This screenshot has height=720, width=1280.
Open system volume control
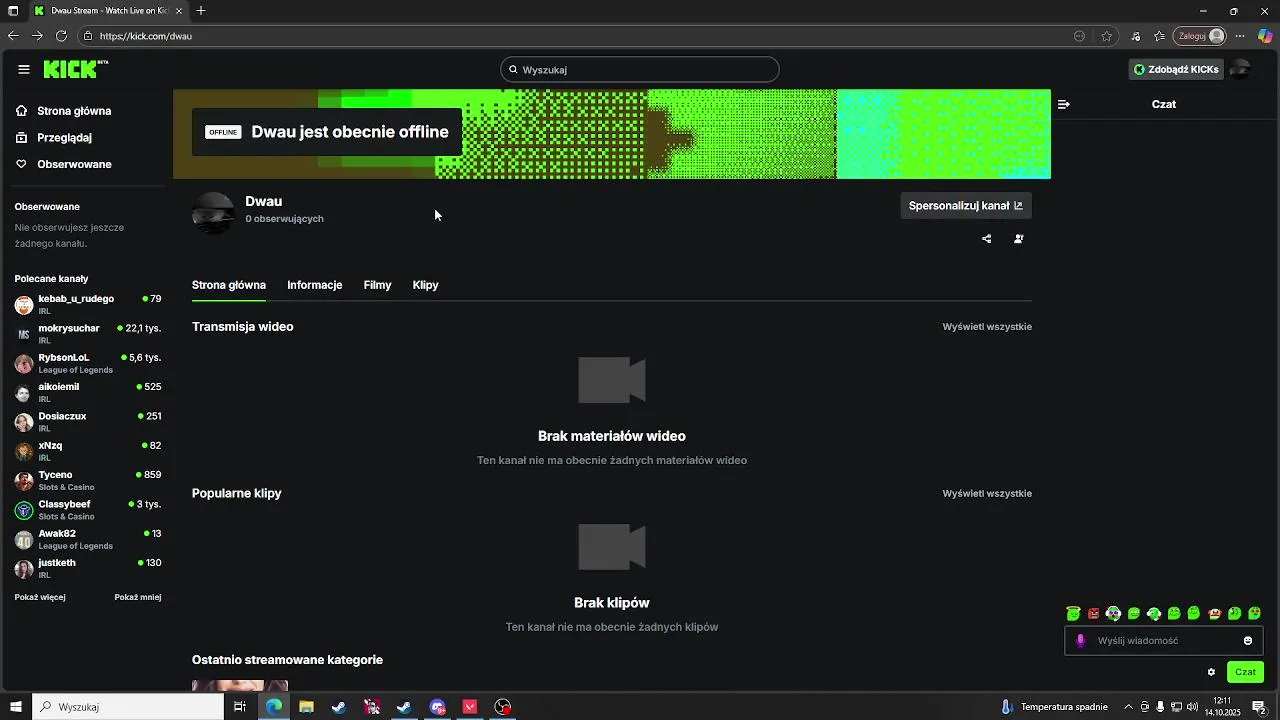click(x=1193, y=707)
